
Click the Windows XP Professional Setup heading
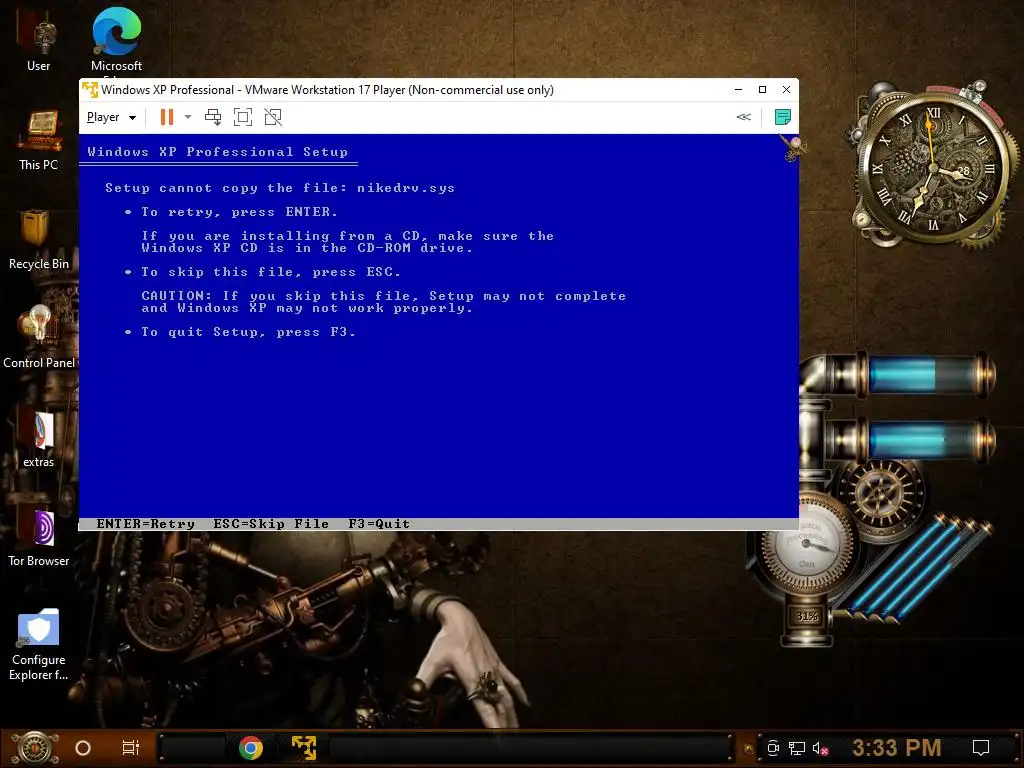point(217,152)
